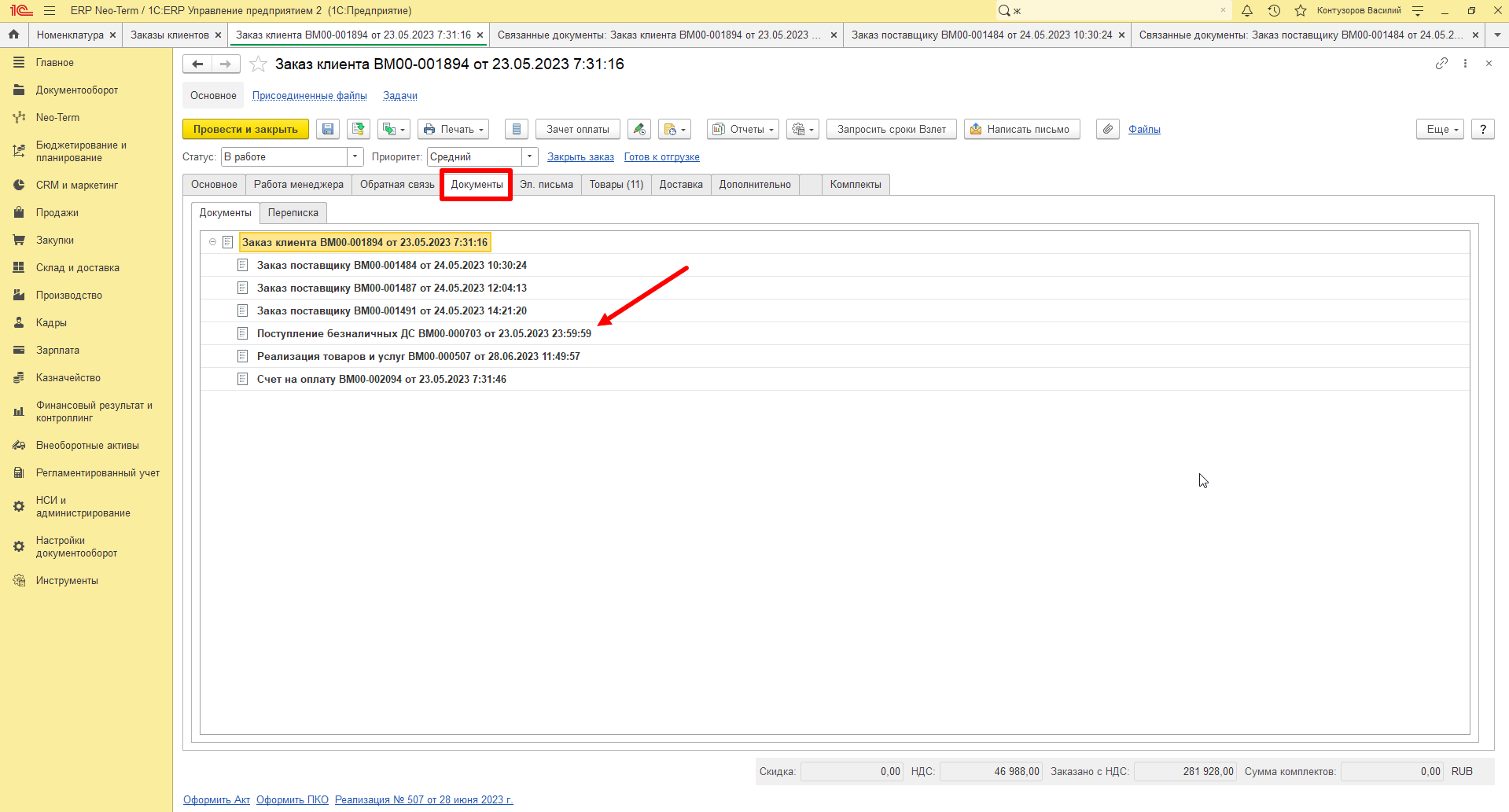The image size is (1509, 812).
Task: Click the icon button next to Зачет оплаты
Action: (x=639, y=130)
